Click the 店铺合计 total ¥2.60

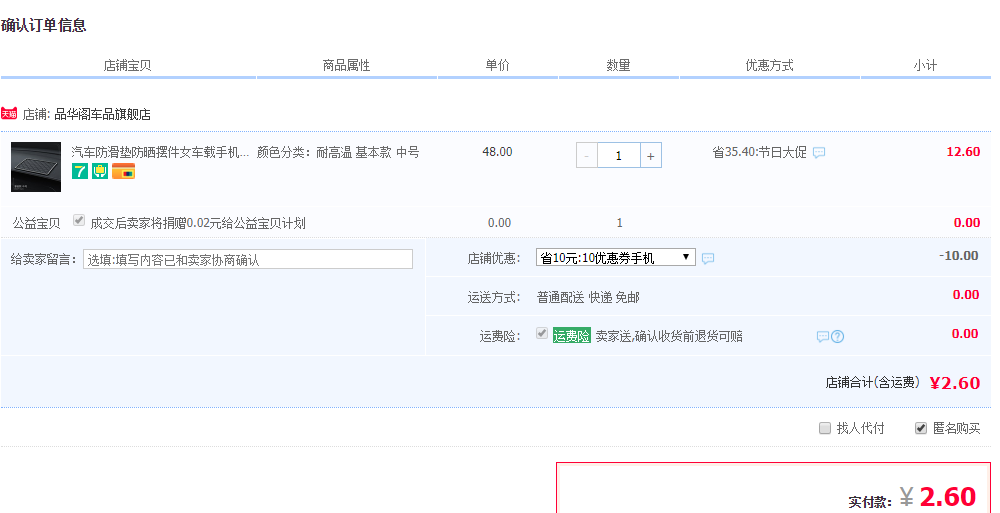955,383
